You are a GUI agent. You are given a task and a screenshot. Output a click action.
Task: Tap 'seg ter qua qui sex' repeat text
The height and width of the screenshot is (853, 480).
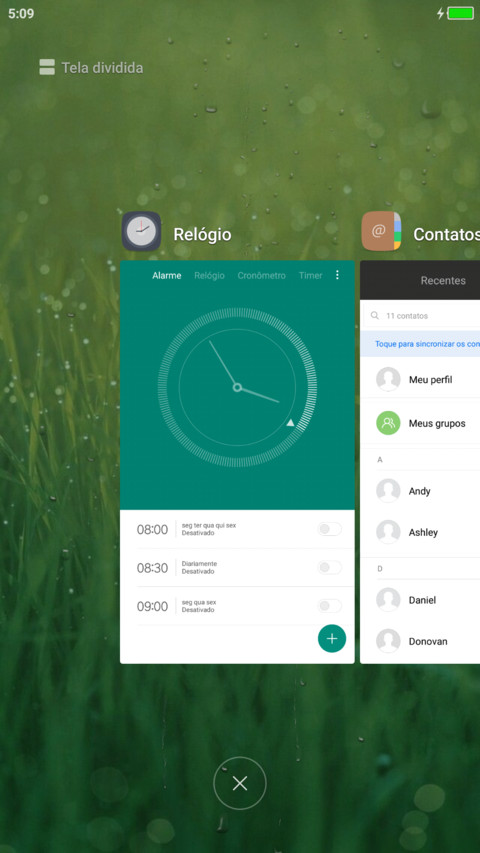(x=209, y=526)
